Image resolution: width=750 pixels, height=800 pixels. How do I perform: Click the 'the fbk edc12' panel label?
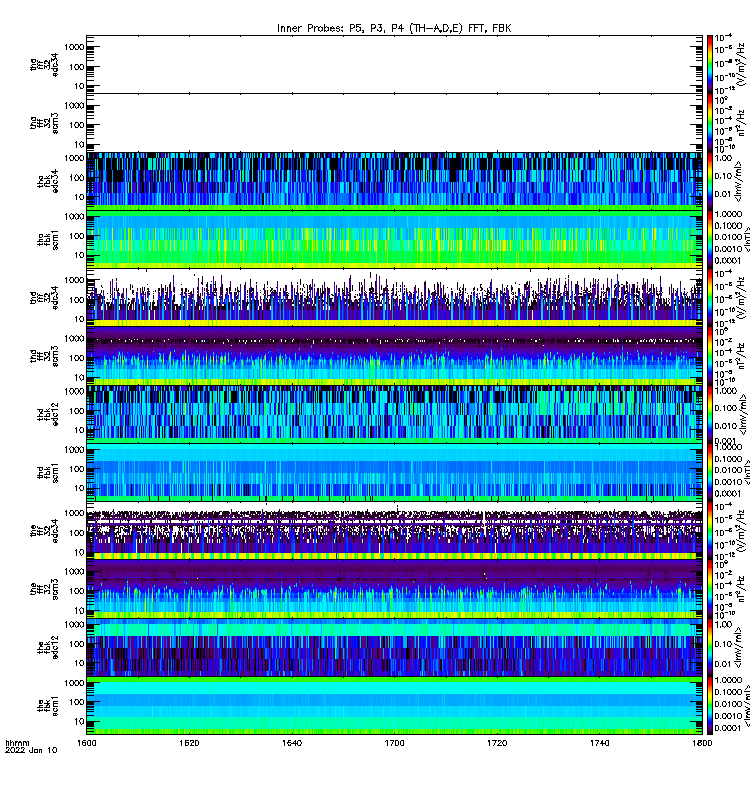tap(47, 647)
